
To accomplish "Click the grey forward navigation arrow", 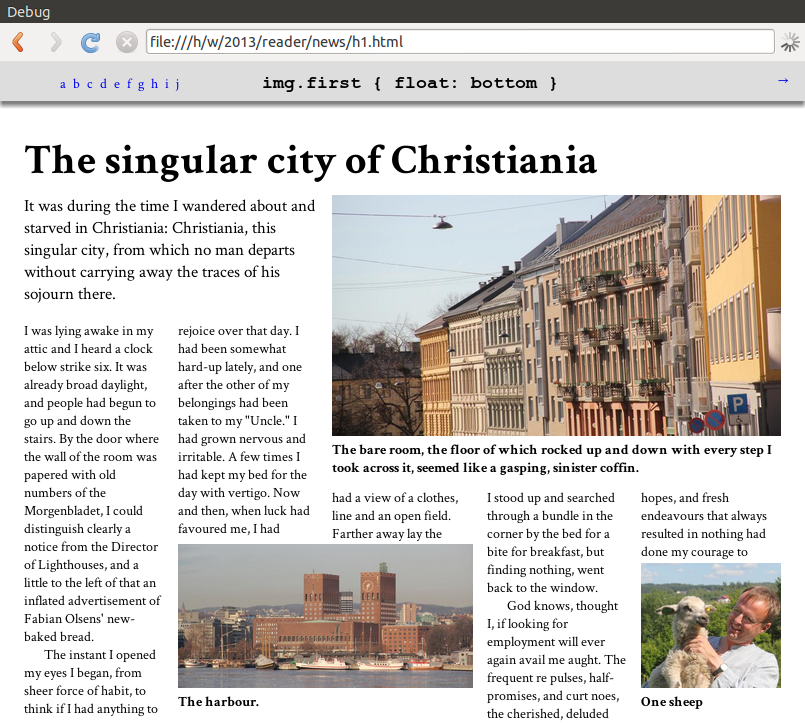I will [56, 42].
